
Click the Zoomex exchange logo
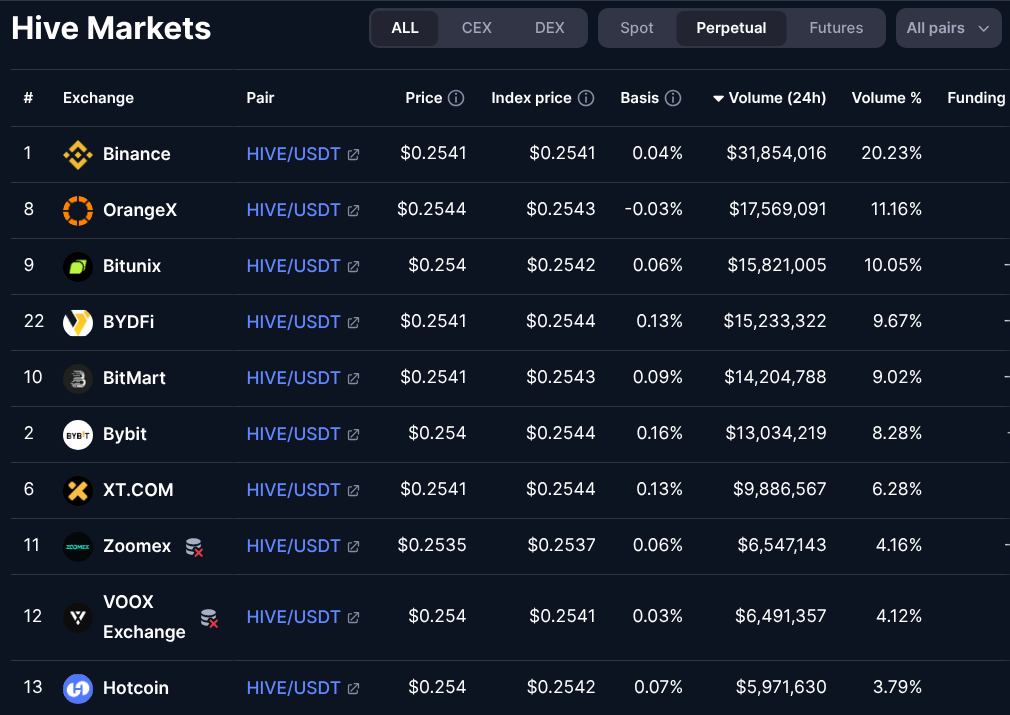pos(78,547)
